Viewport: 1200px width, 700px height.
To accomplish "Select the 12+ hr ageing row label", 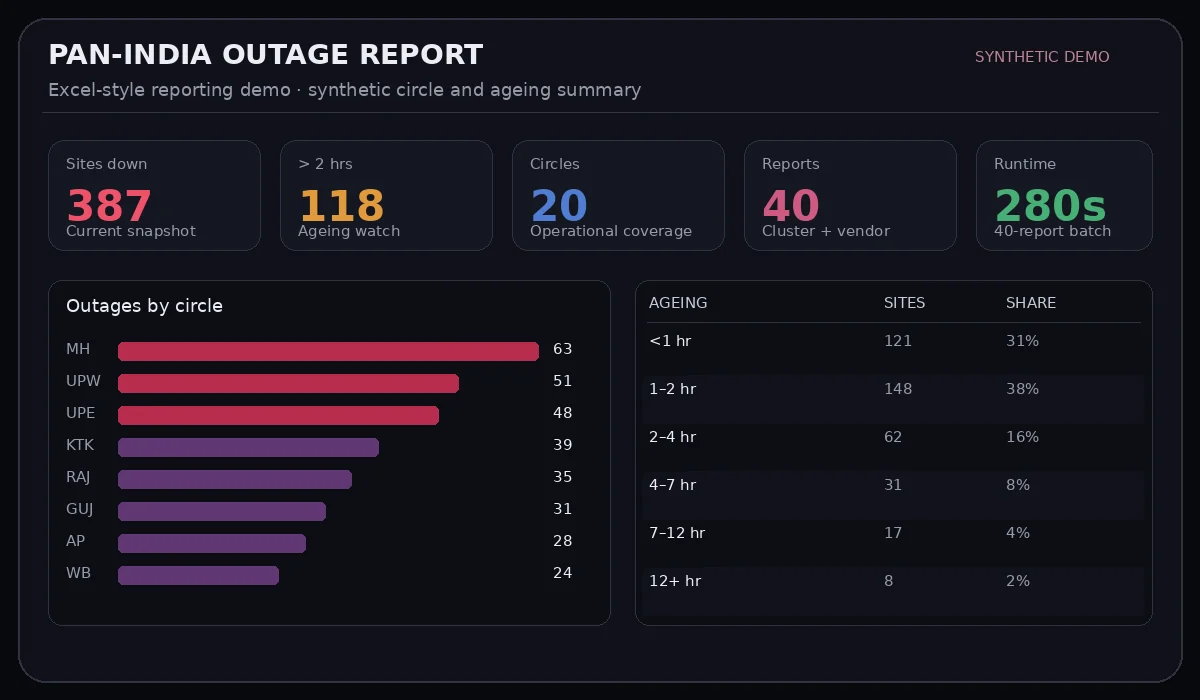I will tap(675, 581).
